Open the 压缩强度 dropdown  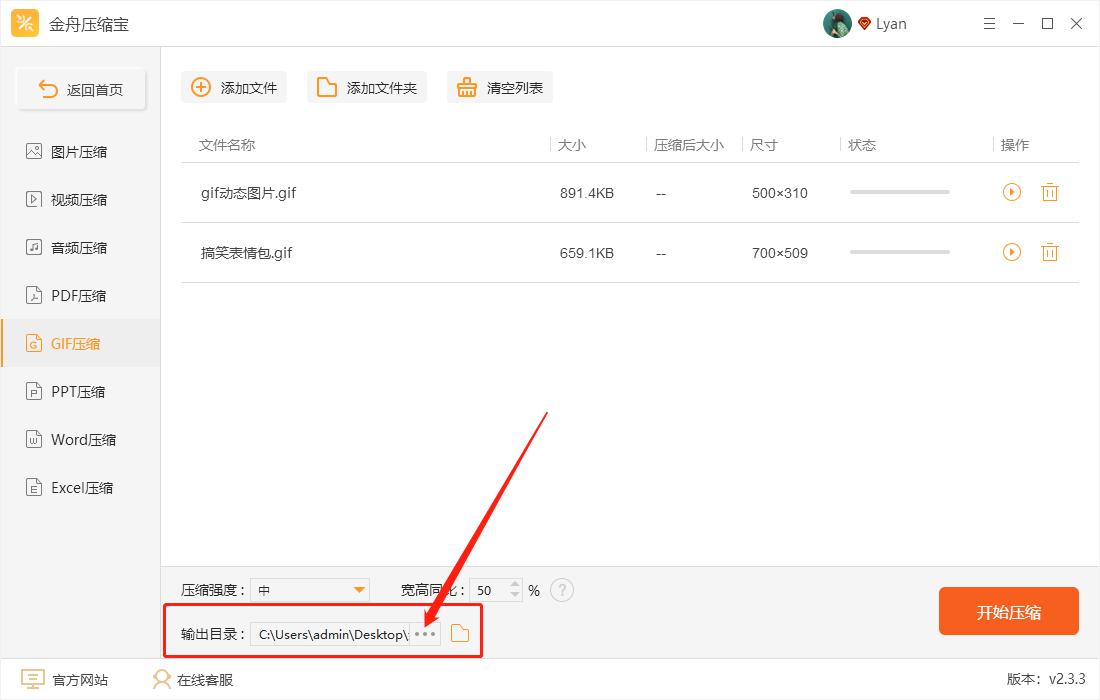355,590
